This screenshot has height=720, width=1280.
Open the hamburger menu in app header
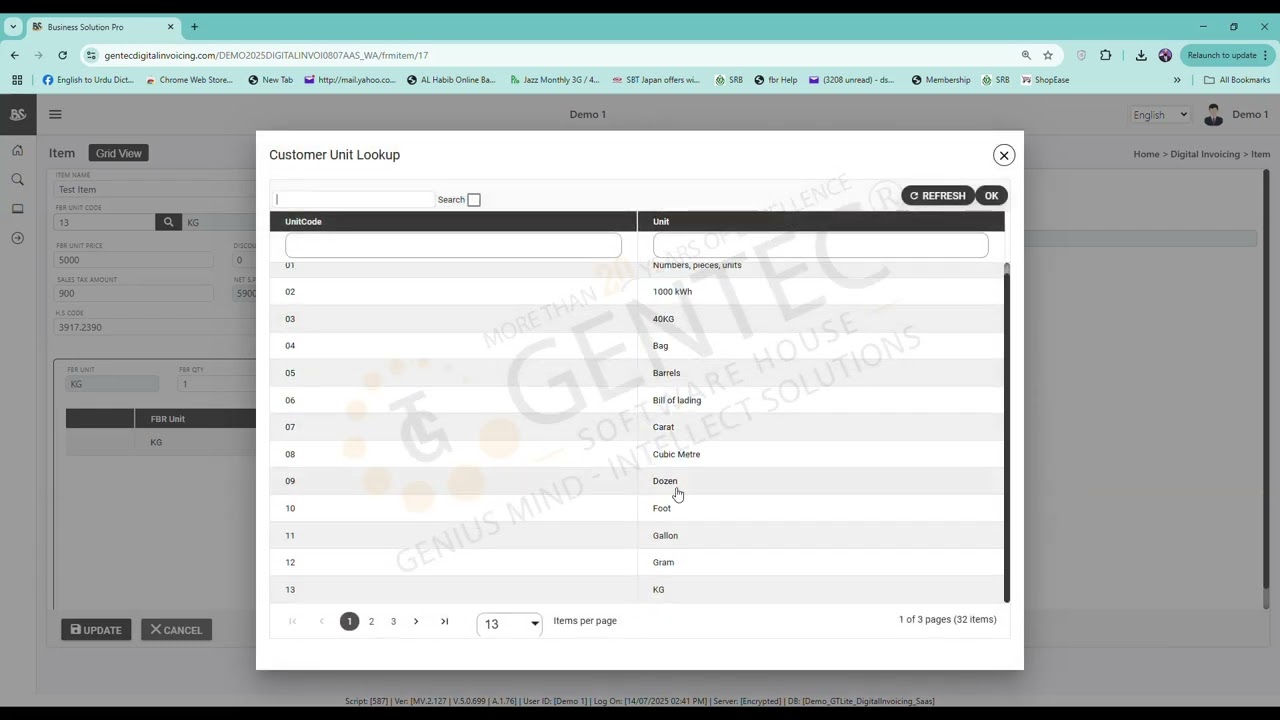pyautogui.click(x=55, y=114)
